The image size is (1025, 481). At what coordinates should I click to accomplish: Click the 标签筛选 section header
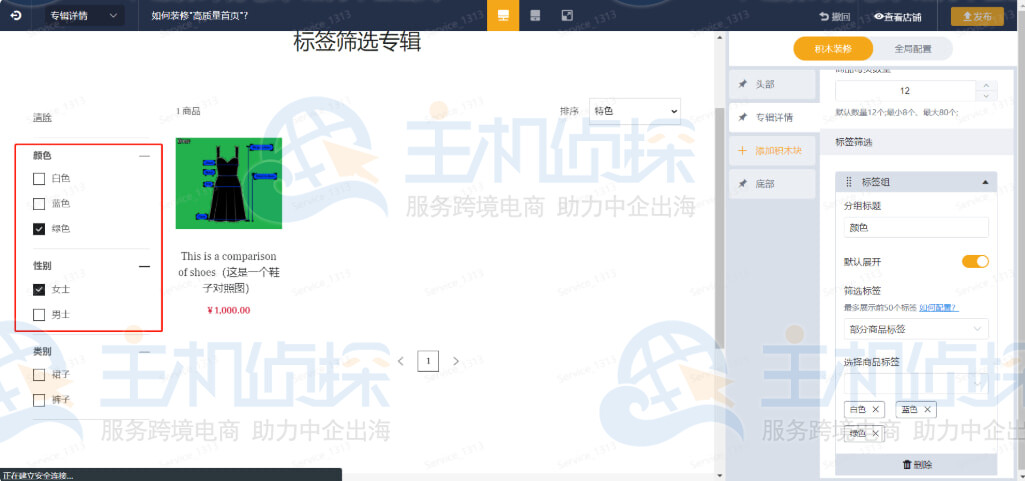point(855,142)
